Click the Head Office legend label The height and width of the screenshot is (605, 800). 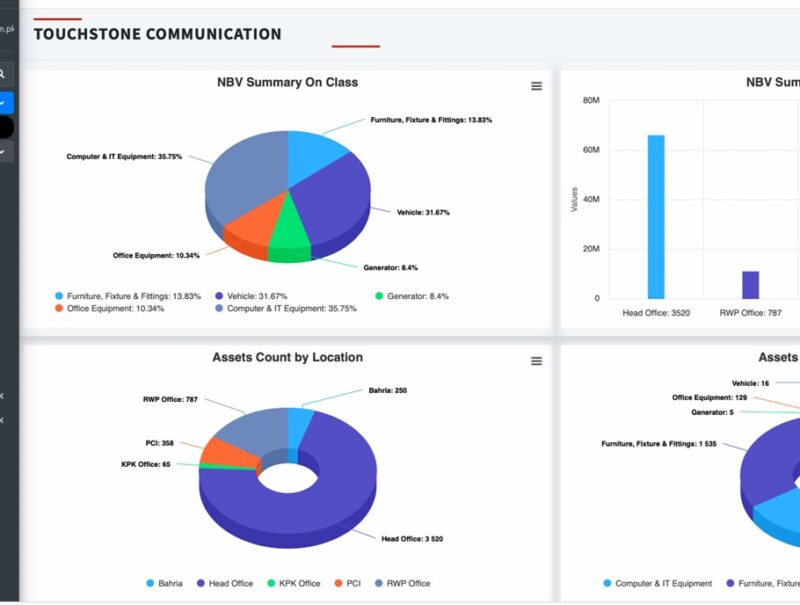230,583
